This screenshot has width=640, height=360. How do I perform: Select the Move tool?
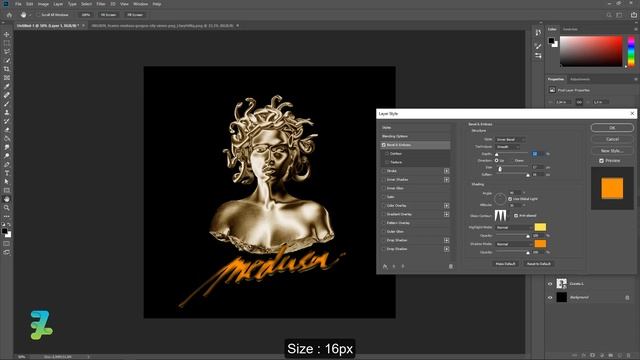click(7, 34)
